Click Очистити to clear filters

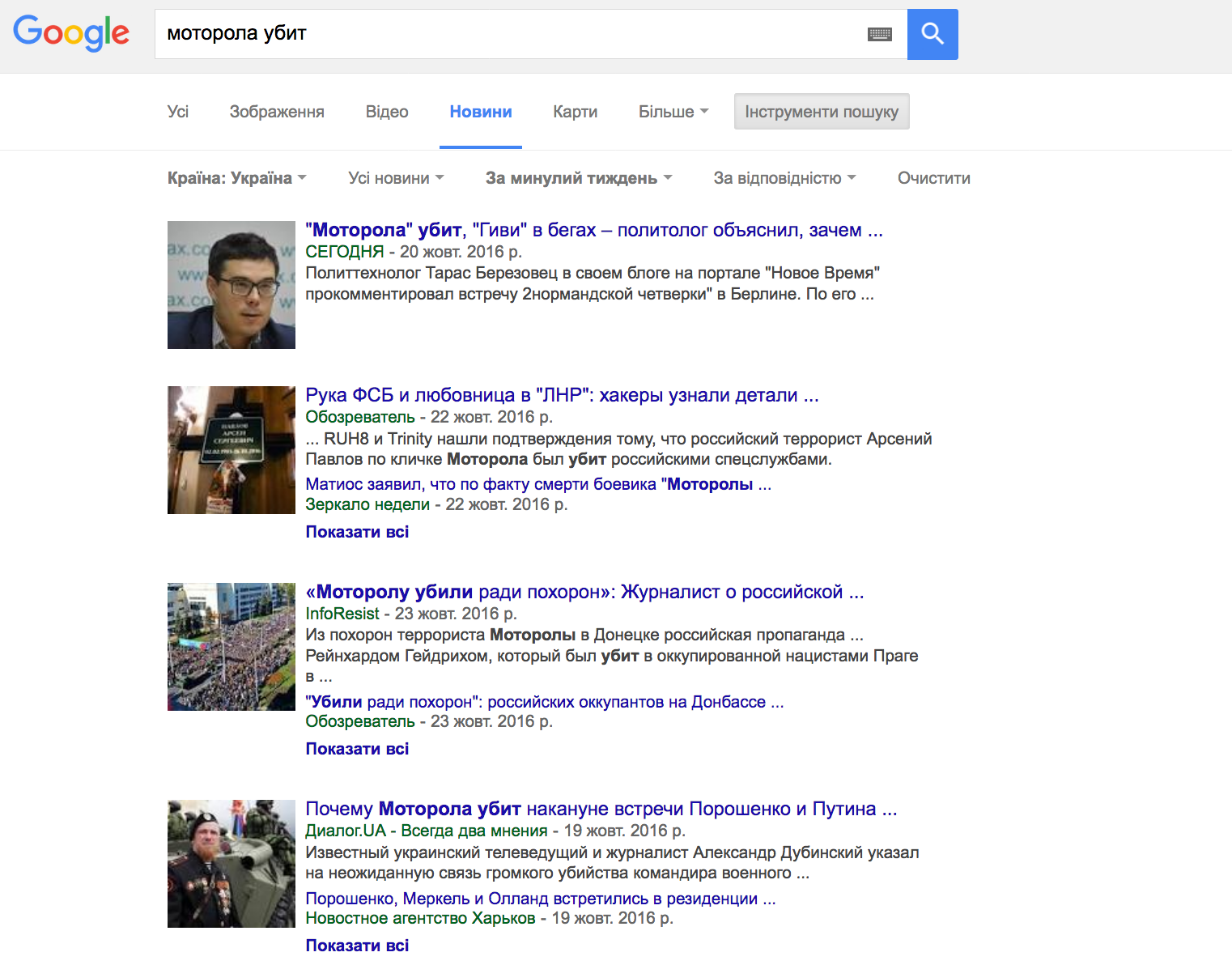click(934, 178)
